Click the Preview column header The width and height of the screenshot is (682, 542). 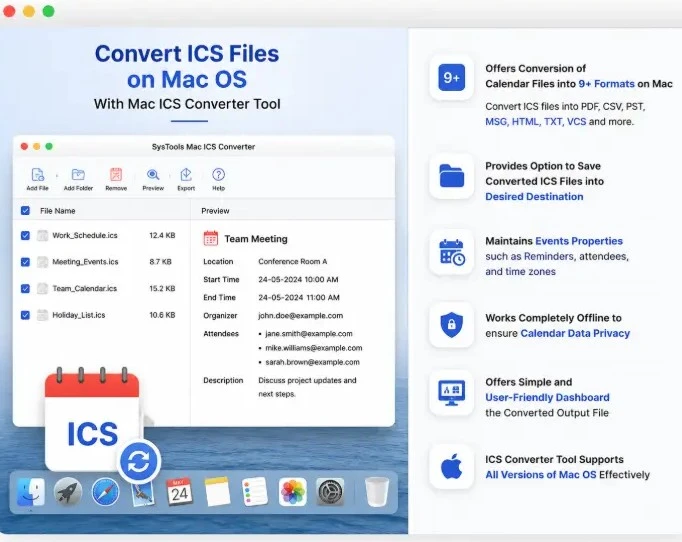[215, 211]
